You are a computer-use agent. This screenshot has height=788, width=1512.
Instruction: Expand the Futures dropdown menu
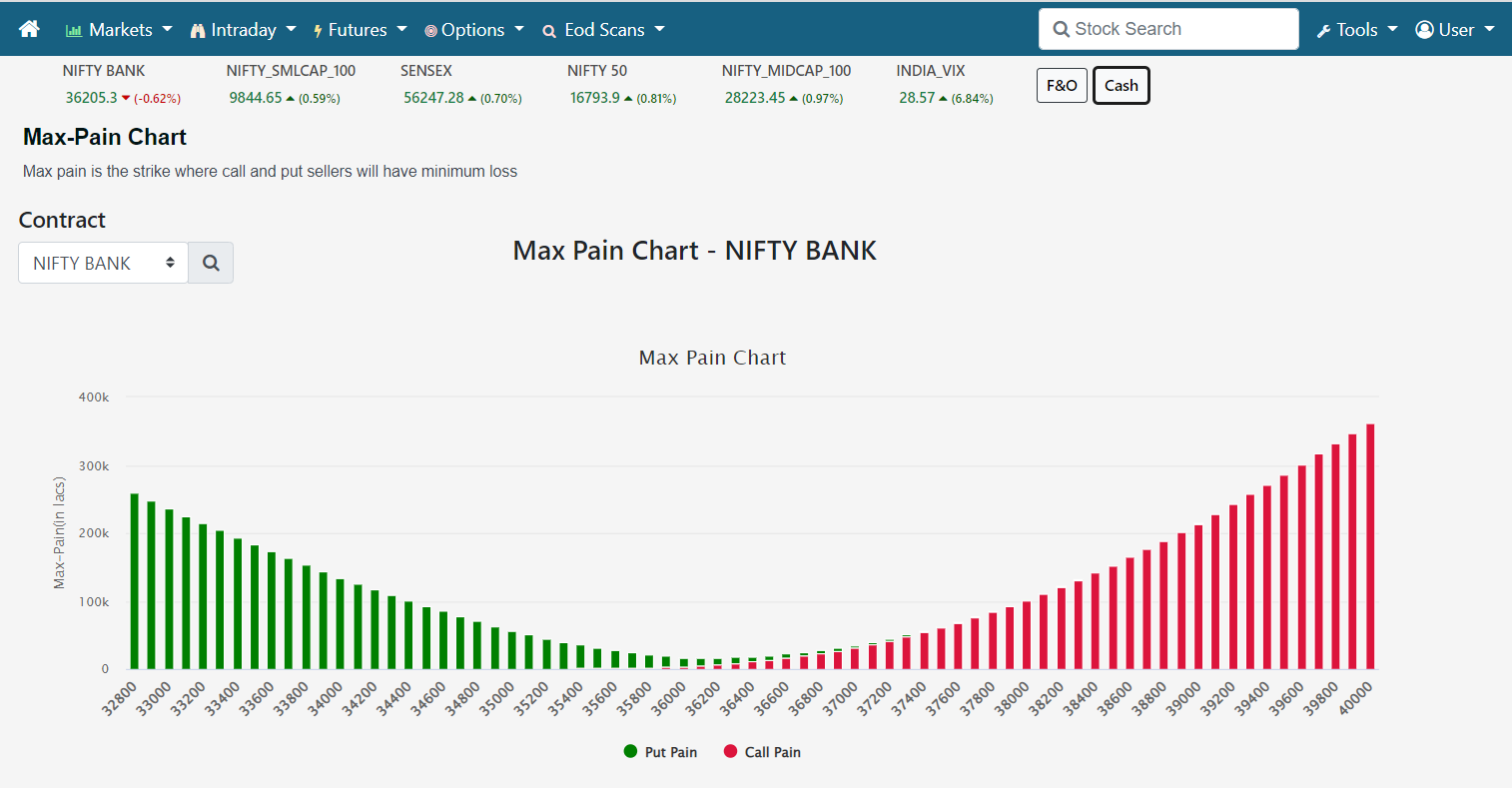coord(360,29)
